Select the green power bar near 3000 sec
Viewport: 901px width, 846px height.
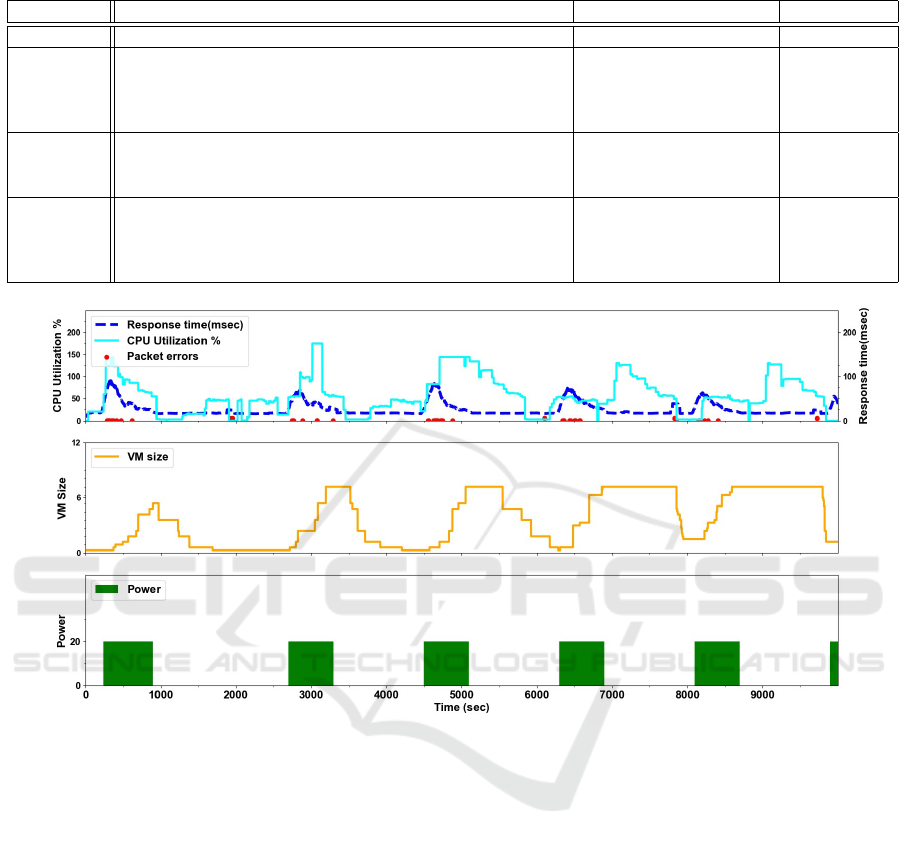pos(310,663)
